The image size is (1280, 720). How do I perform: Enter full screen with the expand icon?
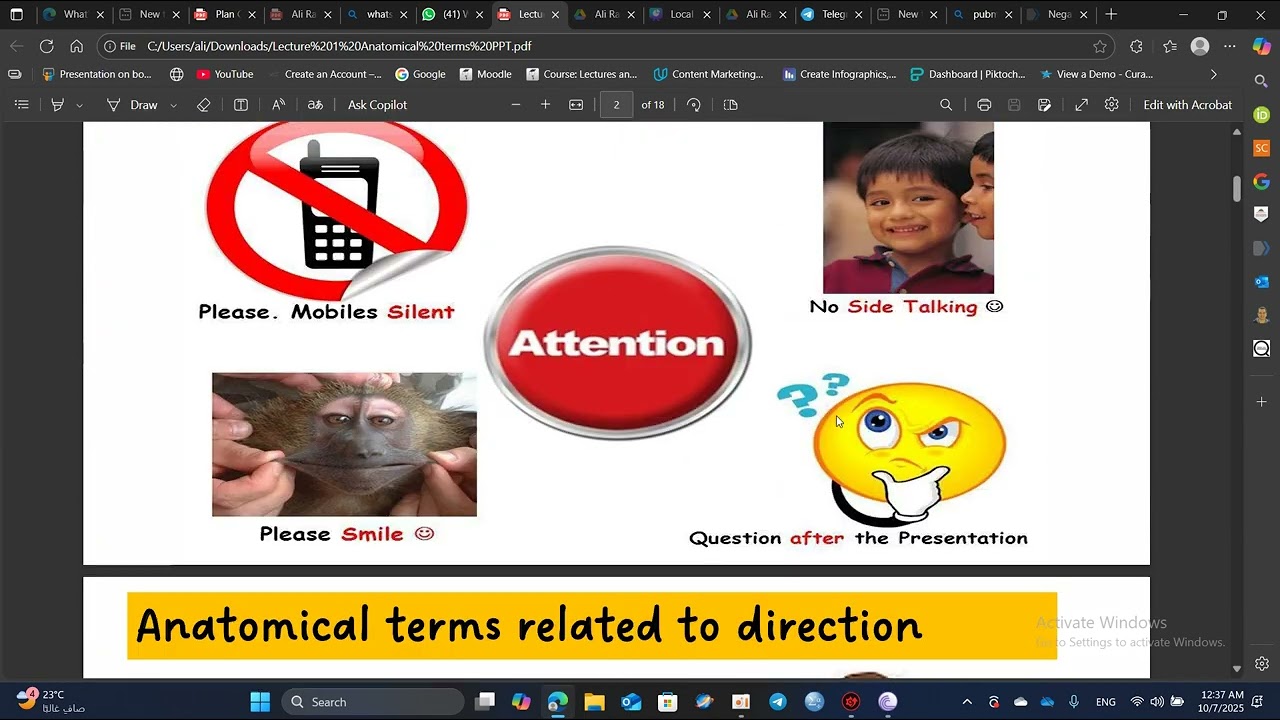tap(1081, 105)
